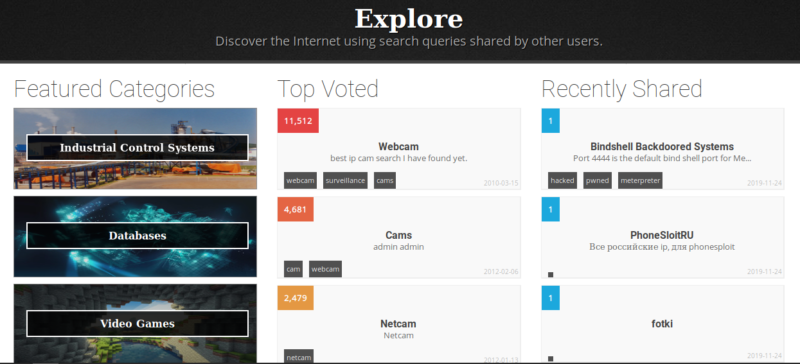Image resolution: width=800 pixels, height=364 pixels.
Task: Select the surveillance tag
Action: point(345,181)
